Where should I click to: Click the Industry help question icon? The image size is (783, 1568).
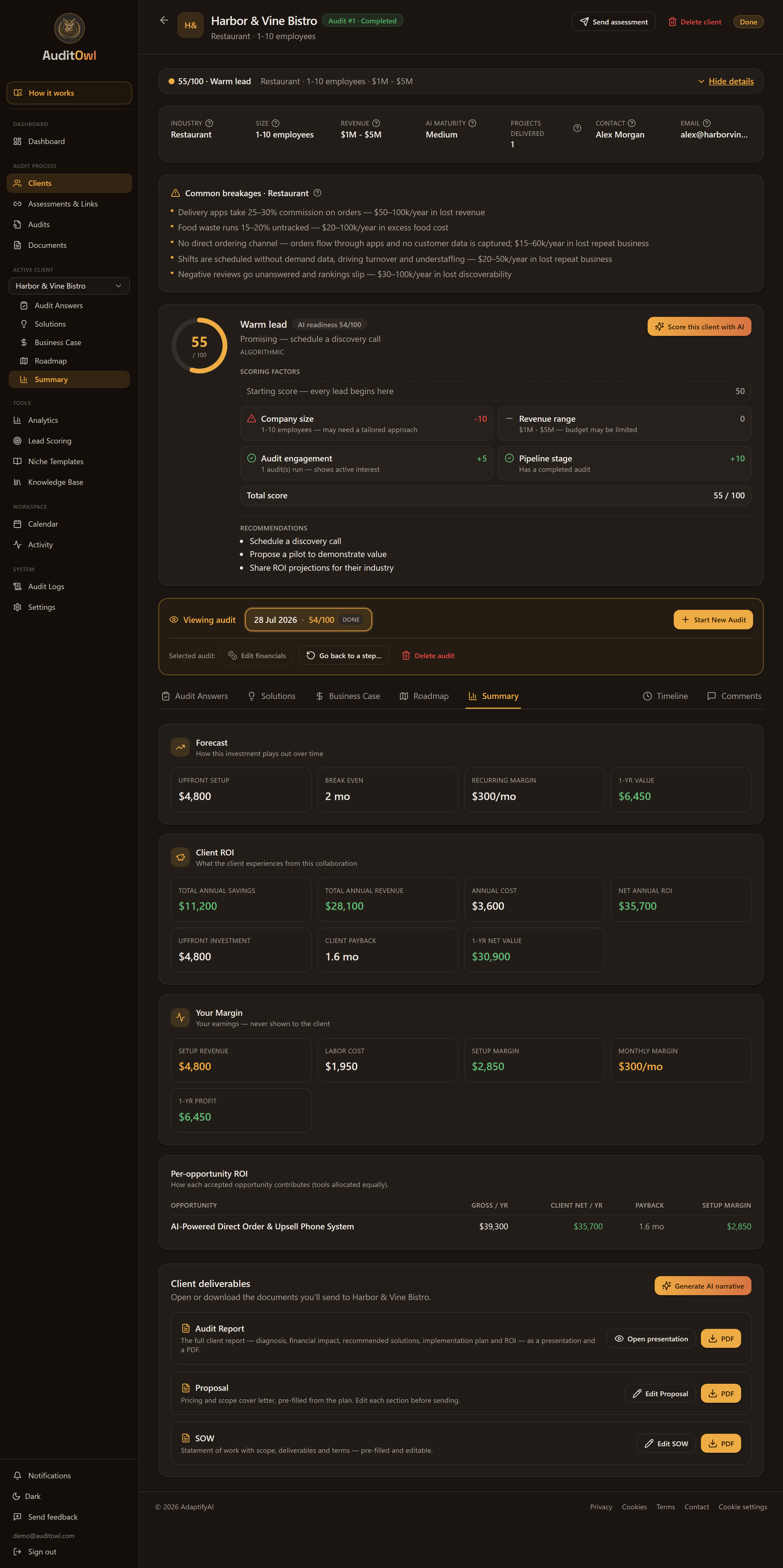(209, 123)
